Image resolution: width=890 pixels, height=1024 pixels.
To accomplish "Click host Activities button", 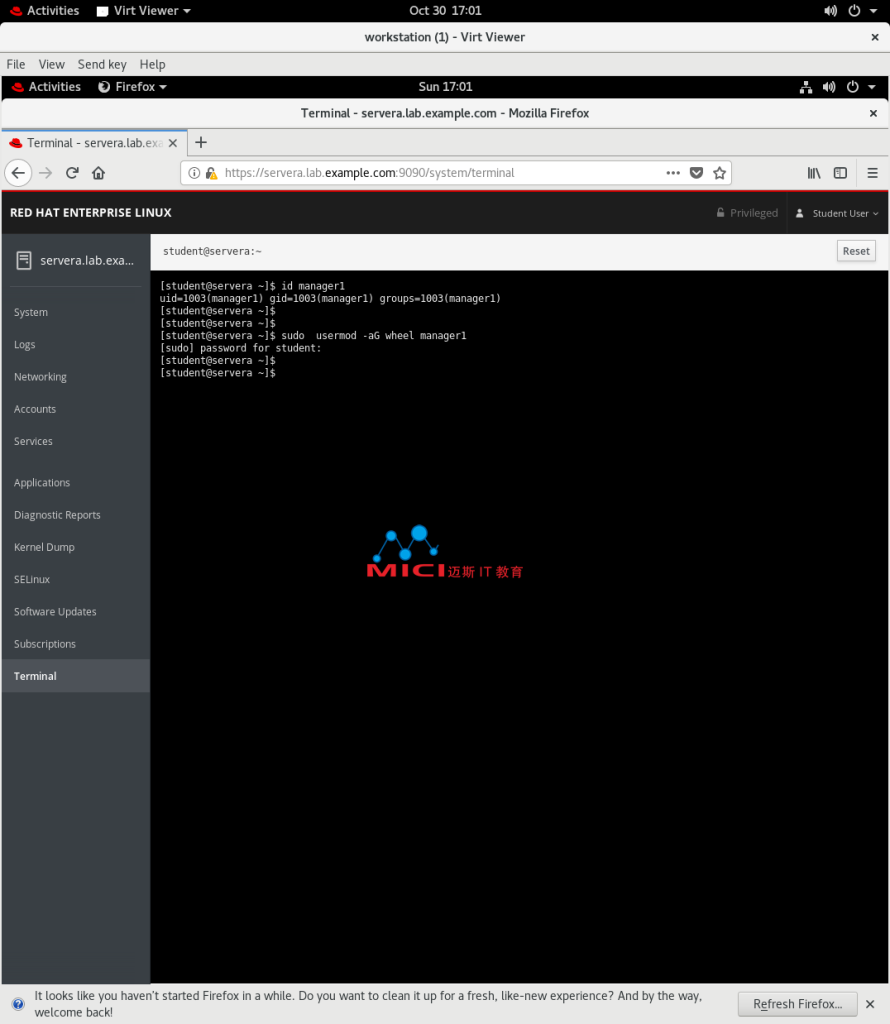I will (44, 11).
